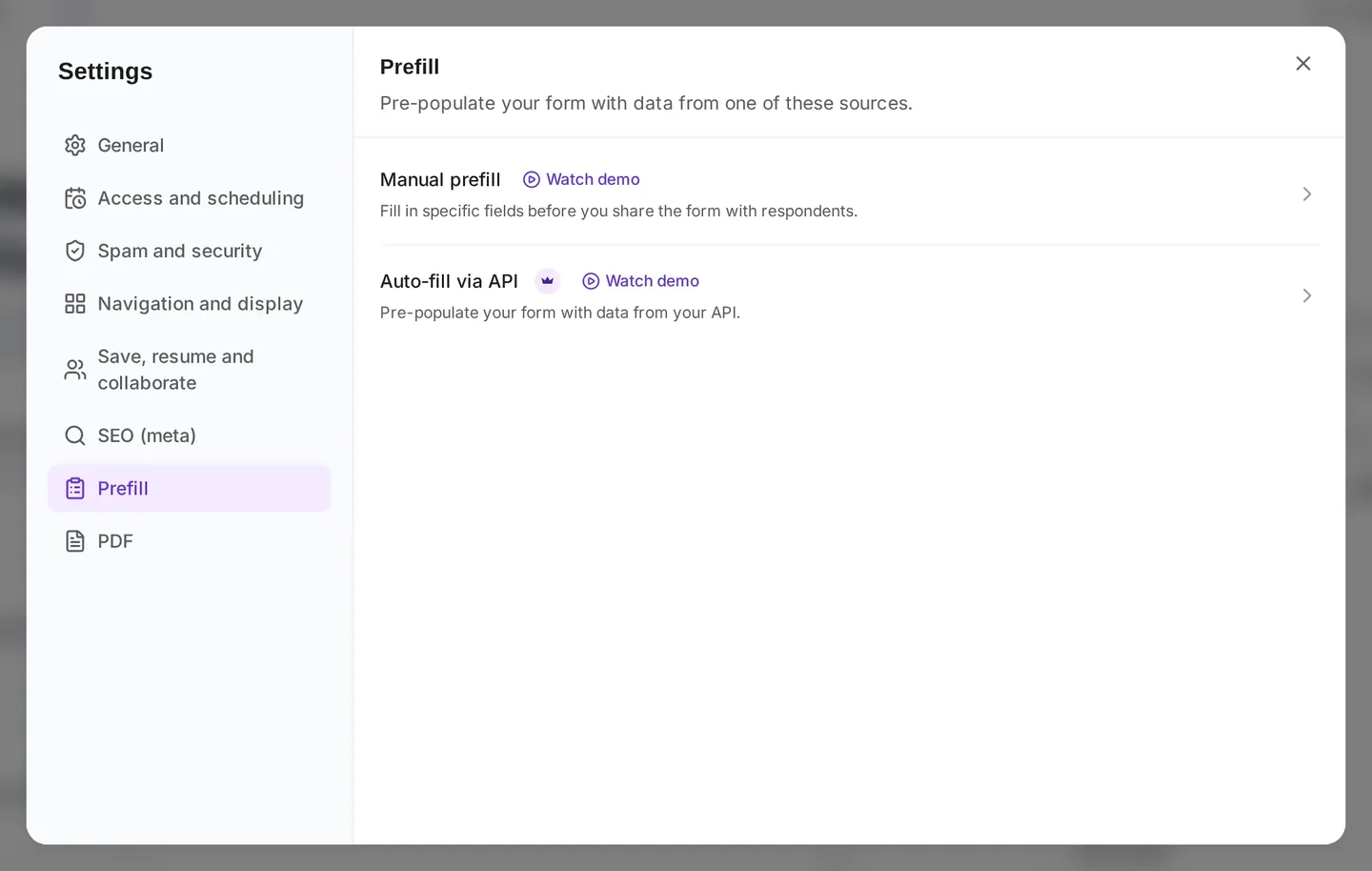Click the Manual prefill title

click(440, 179)
